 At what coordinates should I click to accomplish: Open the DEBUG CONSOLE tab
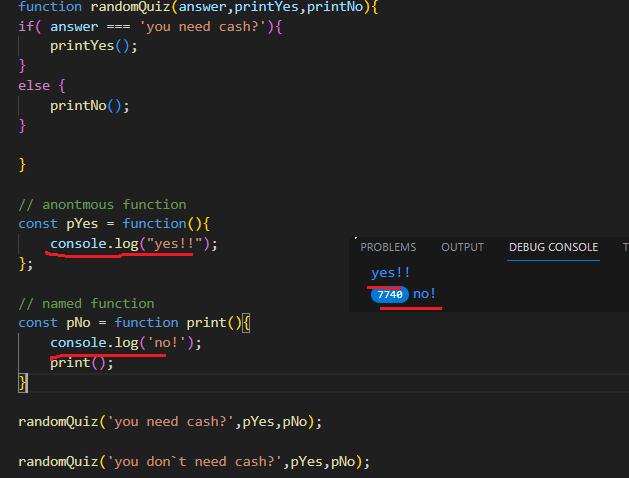click(x=553, y=247)
